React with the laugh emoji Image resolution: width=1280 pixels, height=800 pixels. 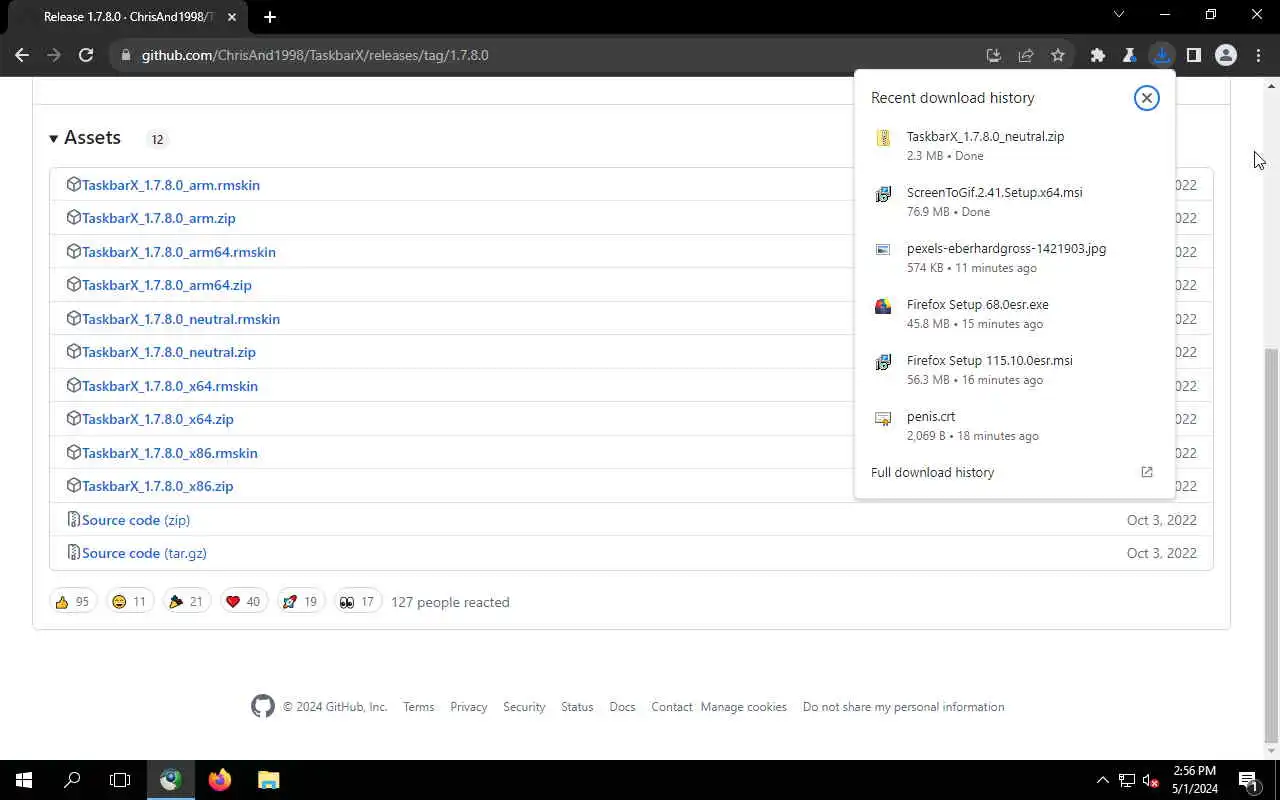[130, 601]
